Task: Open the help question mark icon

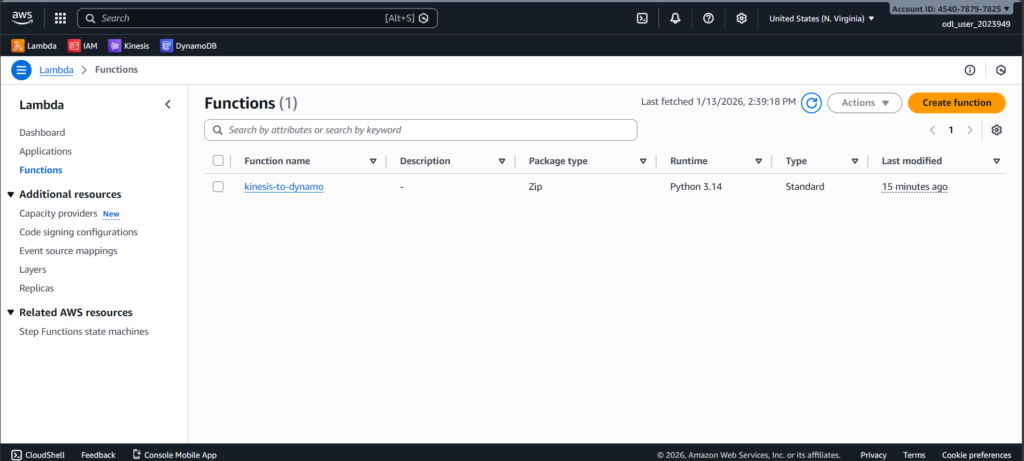Action: pos(708,18)
